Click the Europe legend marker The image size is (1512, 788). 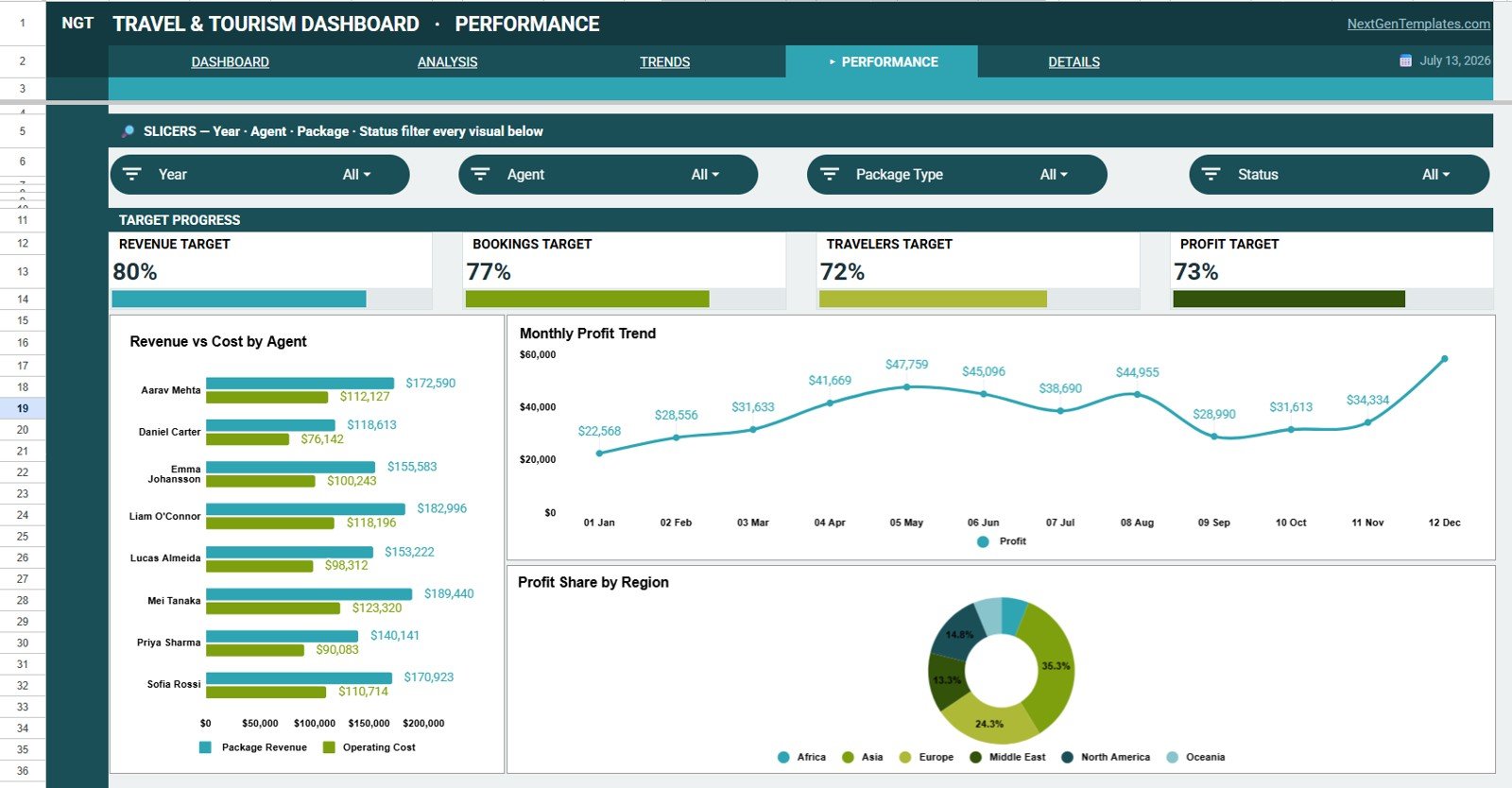[x=904, y=757]
